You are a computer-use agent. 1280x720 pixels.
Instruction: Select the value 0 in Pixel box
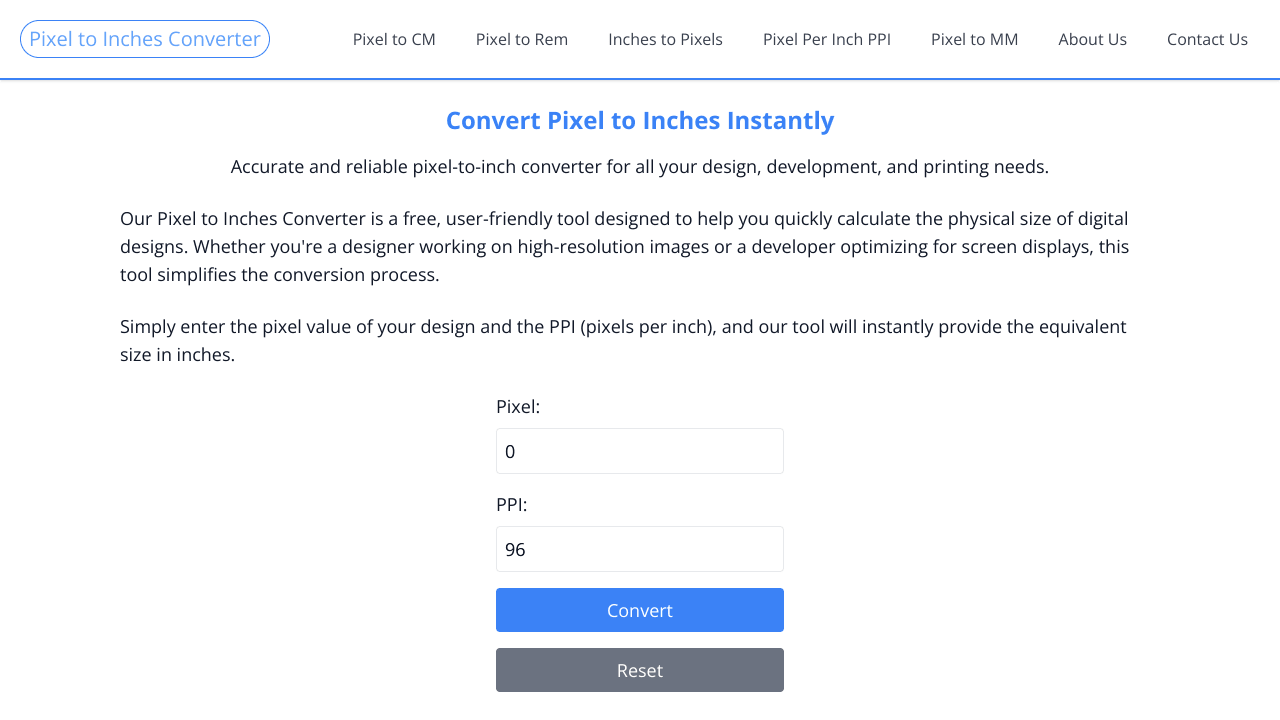pyautogui.click(x=511, y=451)
